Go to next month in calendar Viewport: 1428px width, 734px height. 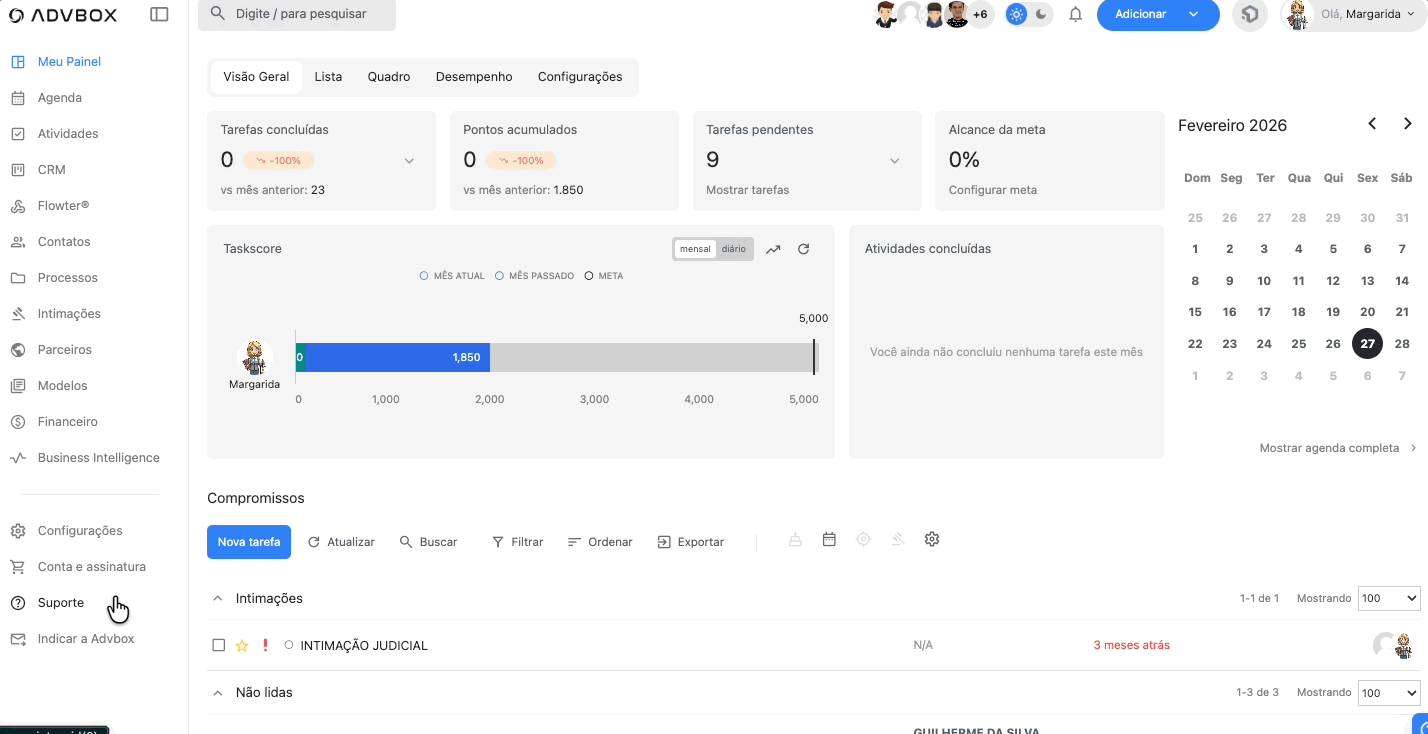(x=1408, y=124)
